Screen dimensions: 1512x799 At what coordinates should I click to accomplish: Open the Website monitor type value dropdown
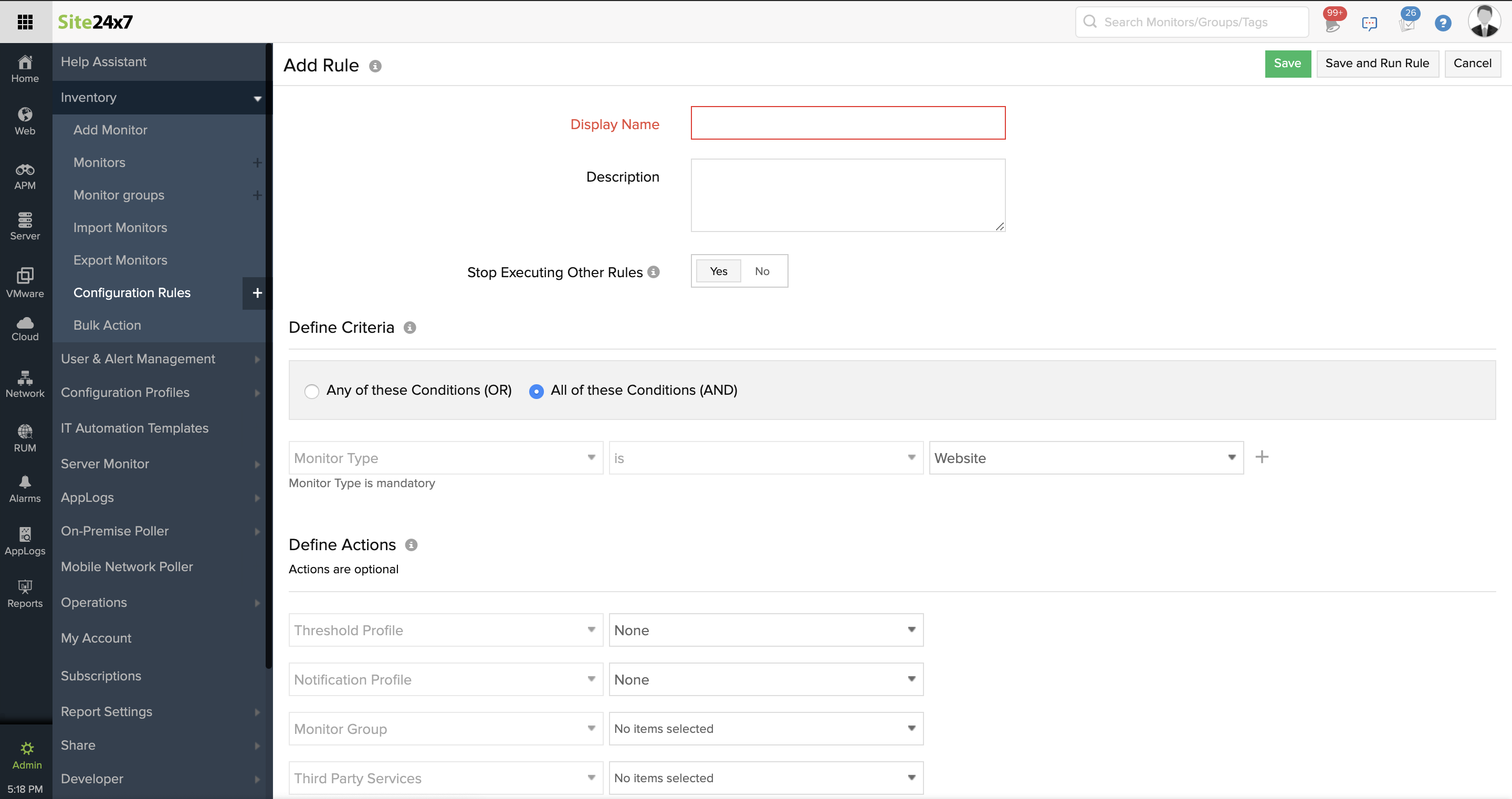pos(1086,458)
